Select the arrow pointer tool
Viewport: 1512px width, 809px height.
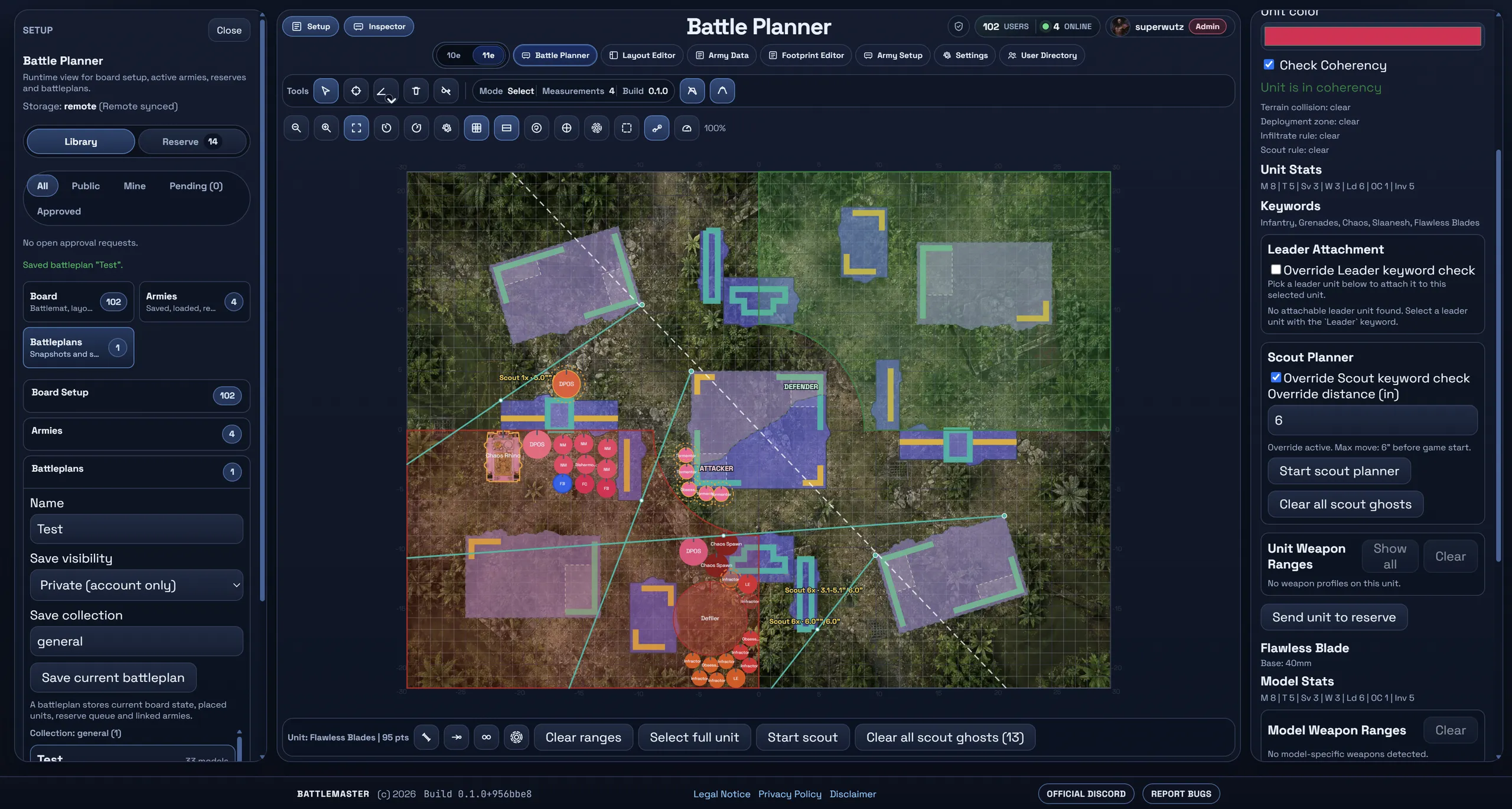coord(325,91)
